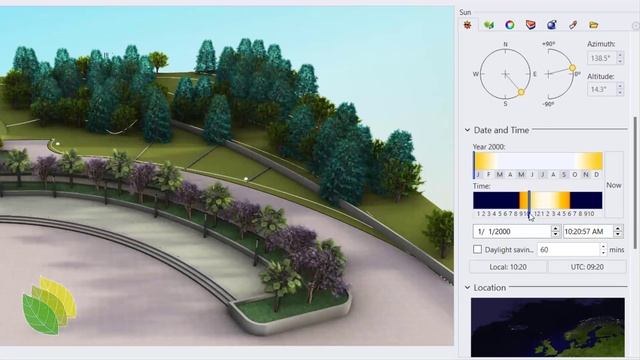Click inside the altitude half-circle dial

[560, 74]
